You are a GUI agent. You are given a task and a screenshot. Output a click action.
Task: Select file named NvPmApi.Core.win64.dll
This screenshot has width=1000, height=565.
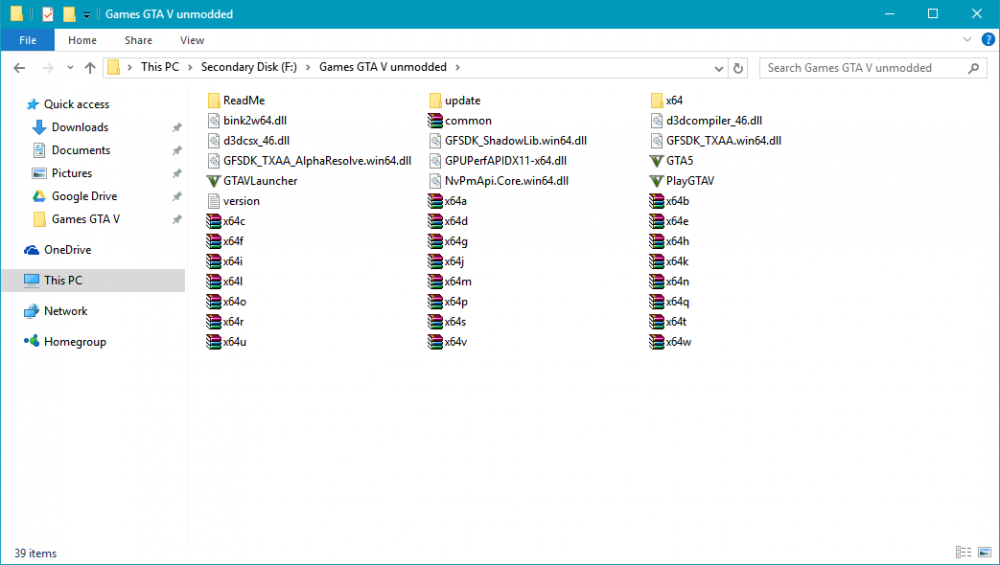click(506, 181)
